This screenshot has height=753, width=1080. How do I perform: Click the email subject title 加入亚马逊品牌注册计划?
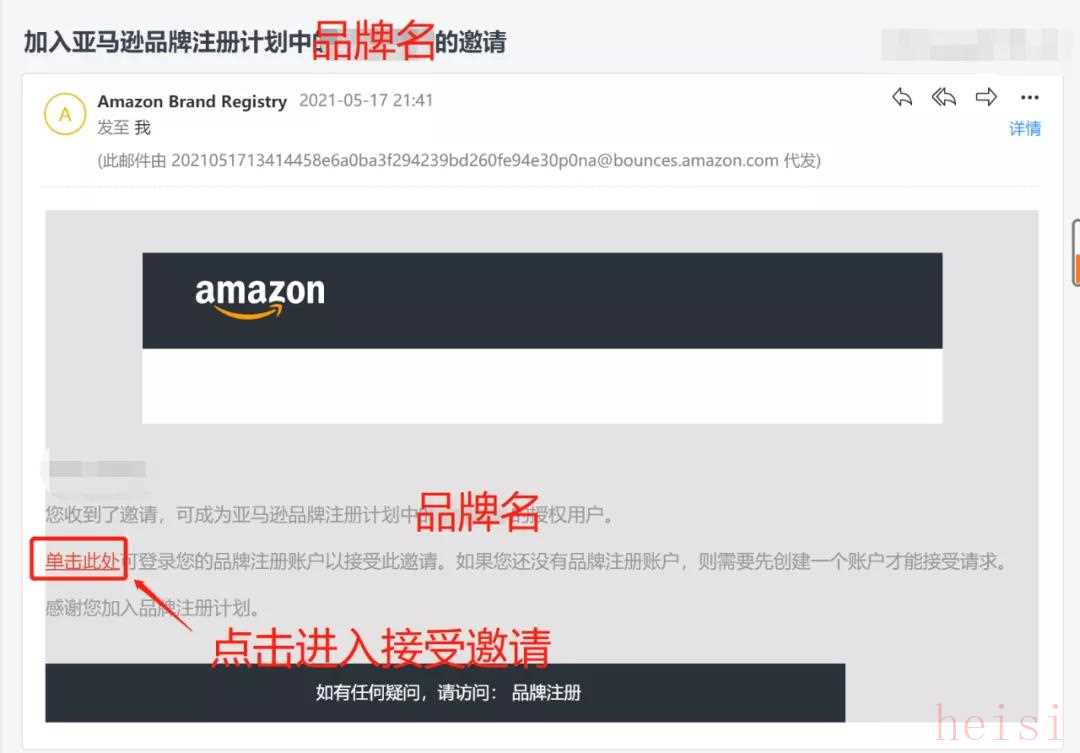168,42
